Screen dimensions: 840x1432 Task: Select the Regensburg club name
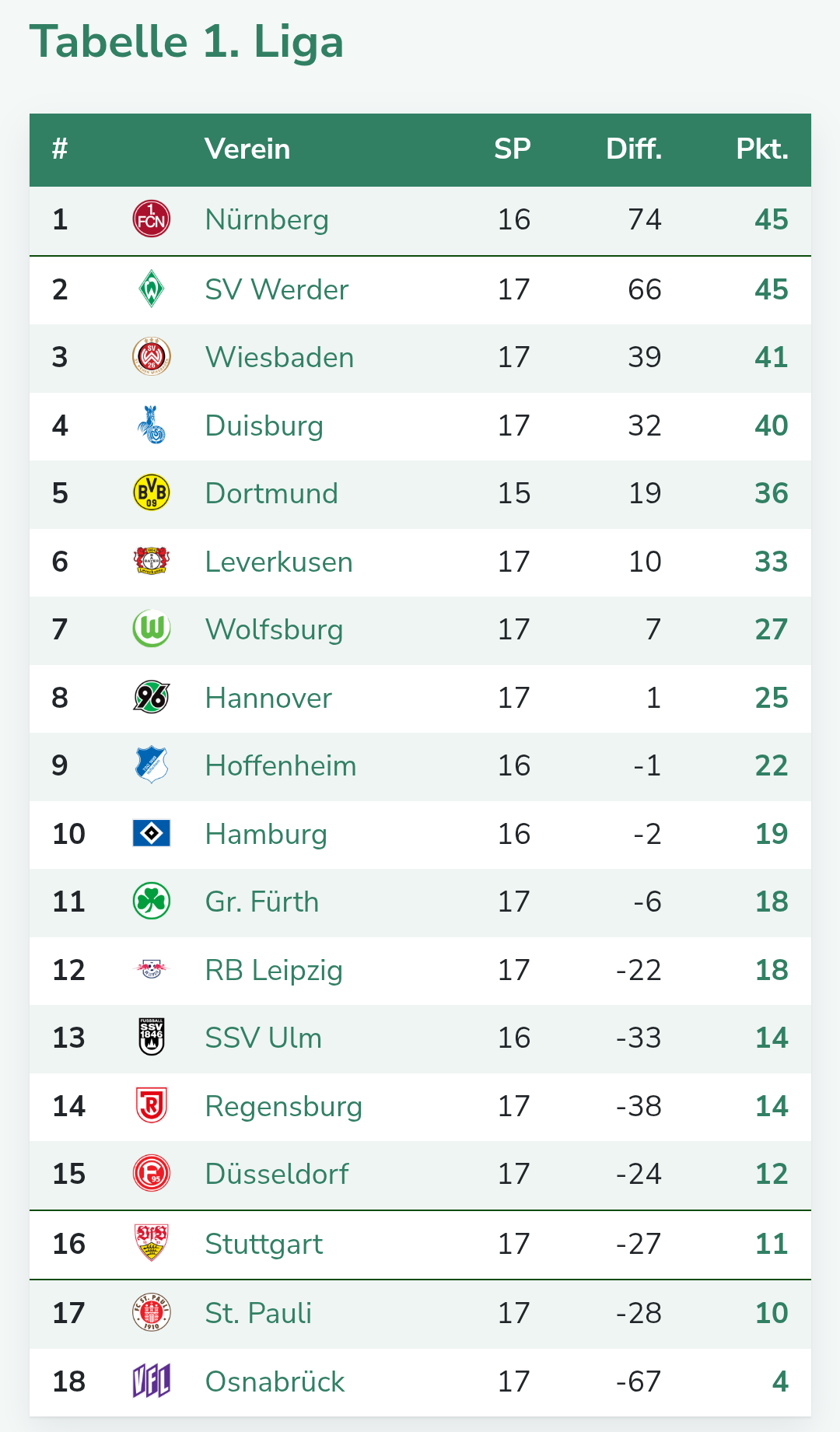[283, 1107]
